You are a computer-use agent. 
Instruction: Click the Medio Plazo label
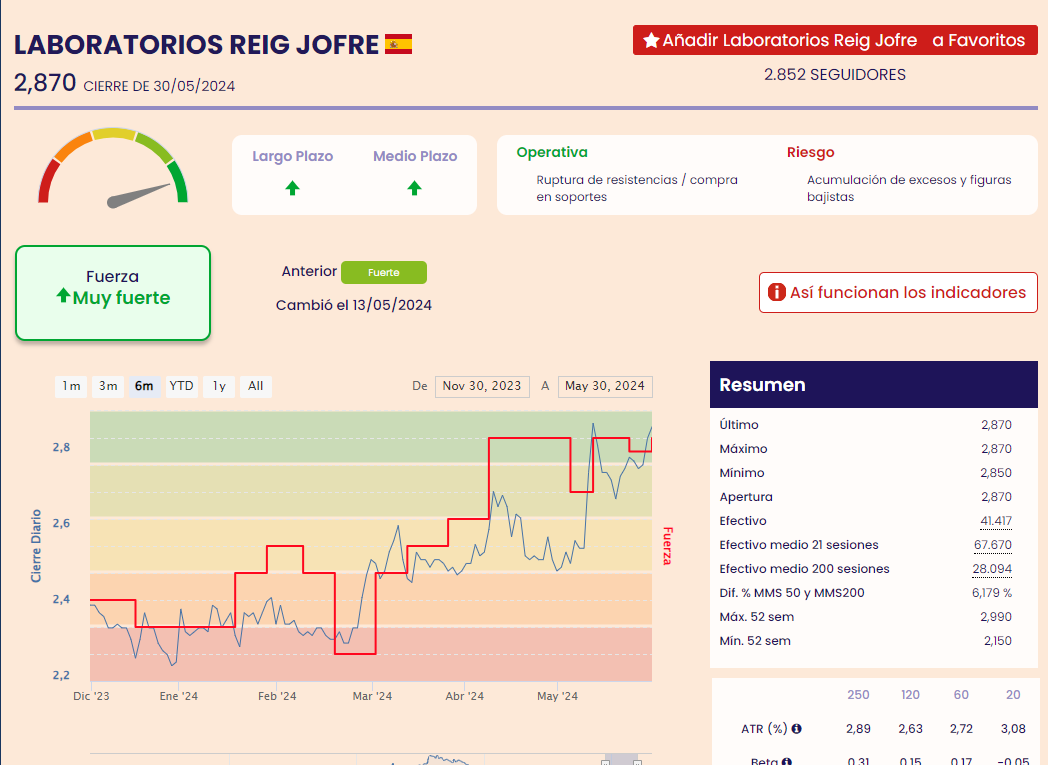[x=415, y=156]
